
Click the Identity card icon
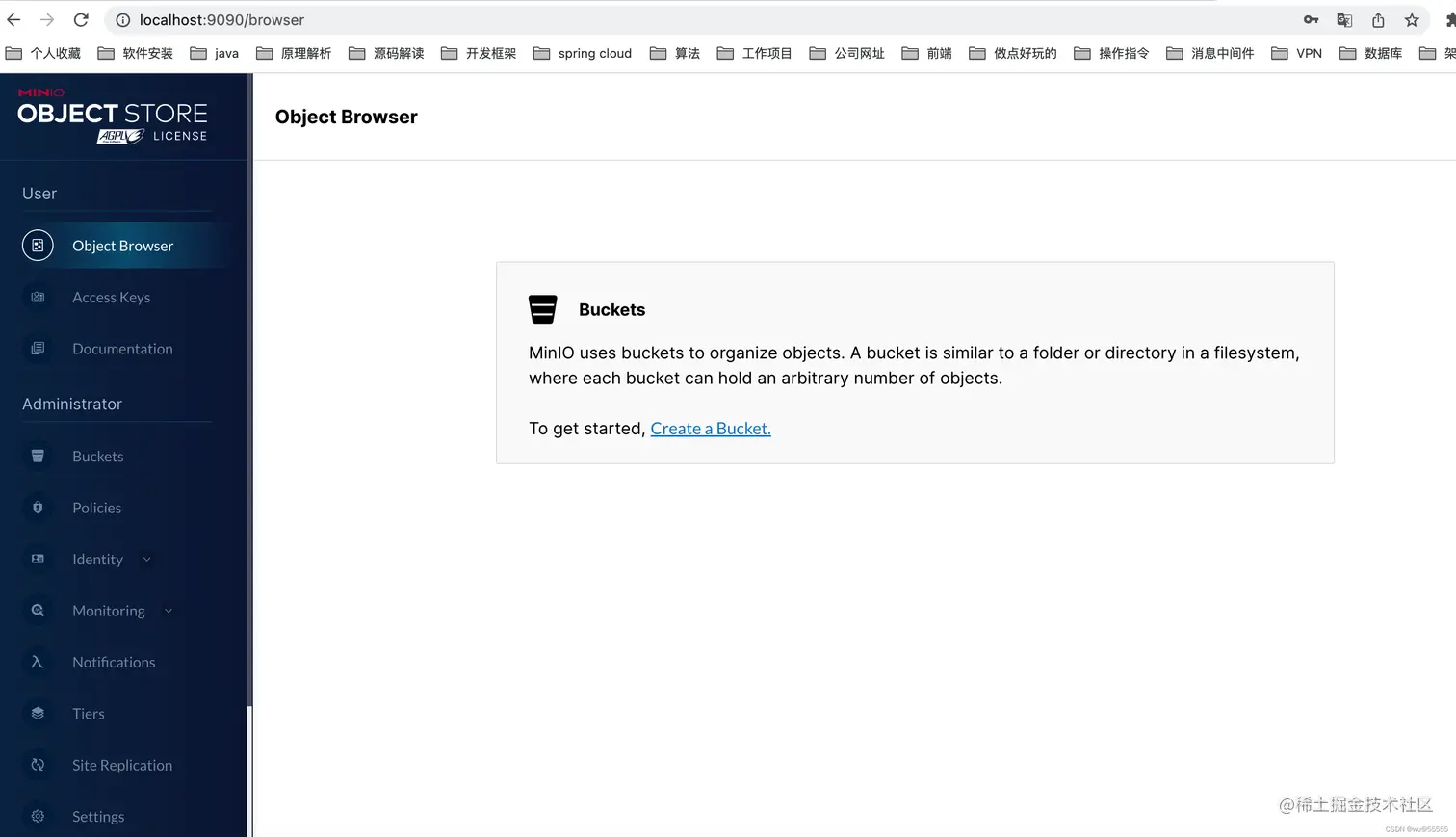[38, 560]
